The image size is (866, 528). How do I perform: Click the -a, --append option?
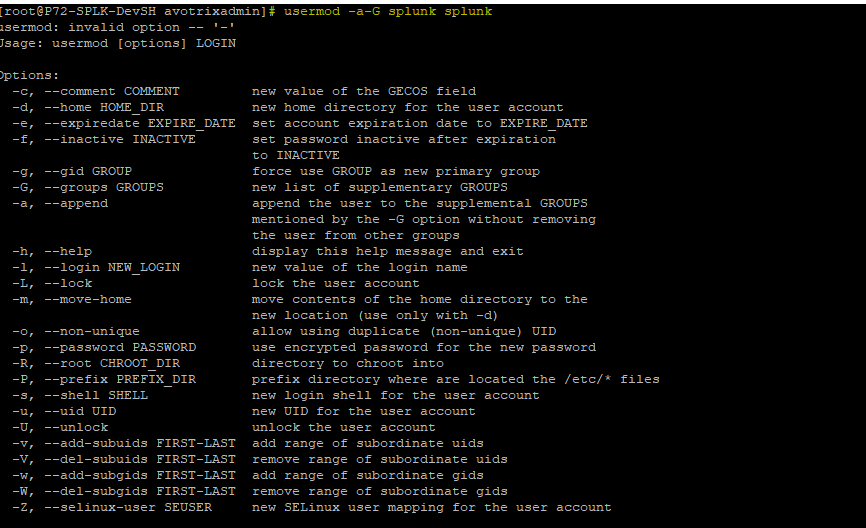click(x=60, y=204)
